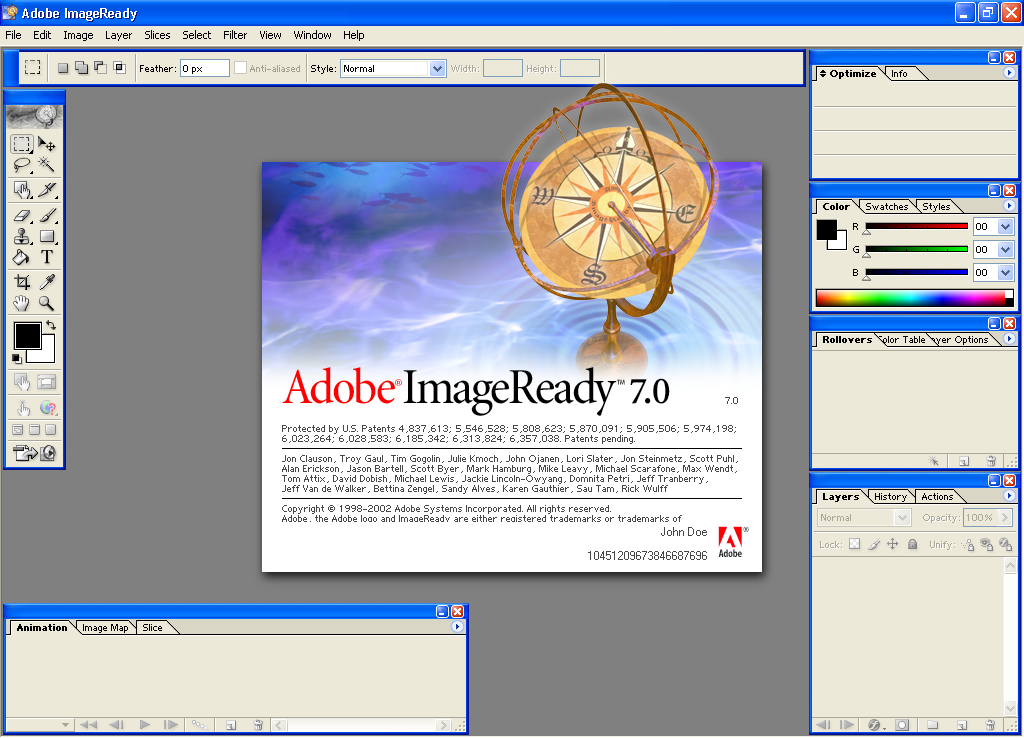Choose Add to Selection mode in options bar
This screenshot has width=1024, height=738.
(82, 68)
